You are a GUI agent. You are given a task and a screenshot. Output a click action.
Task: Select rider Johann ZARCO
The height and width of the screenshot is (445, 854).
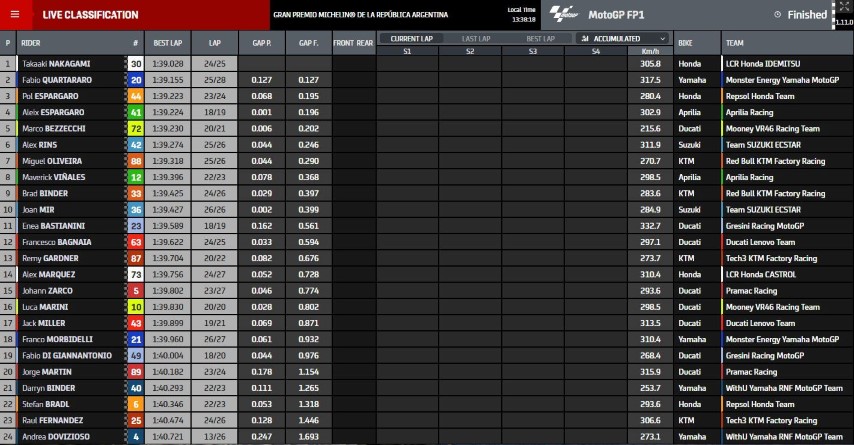(47, 291)
